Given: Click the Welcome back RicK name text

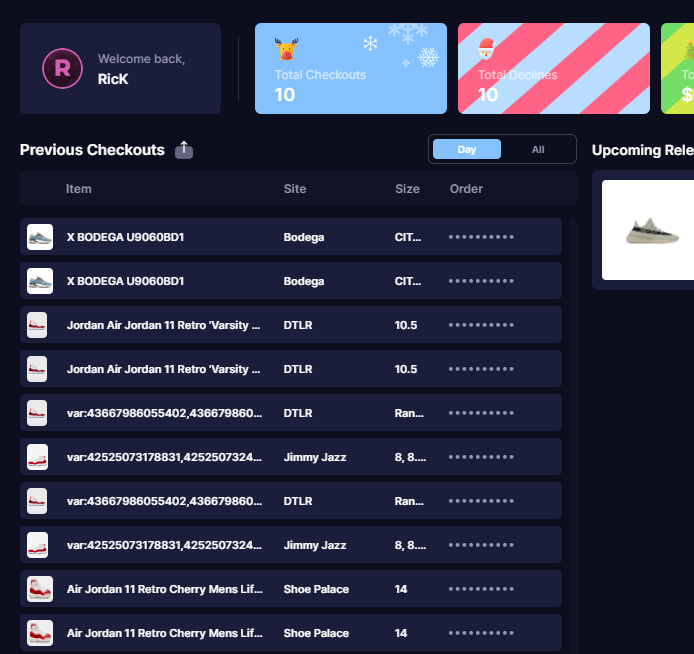Looking at the screenshot, I should [x=113, y=79].
